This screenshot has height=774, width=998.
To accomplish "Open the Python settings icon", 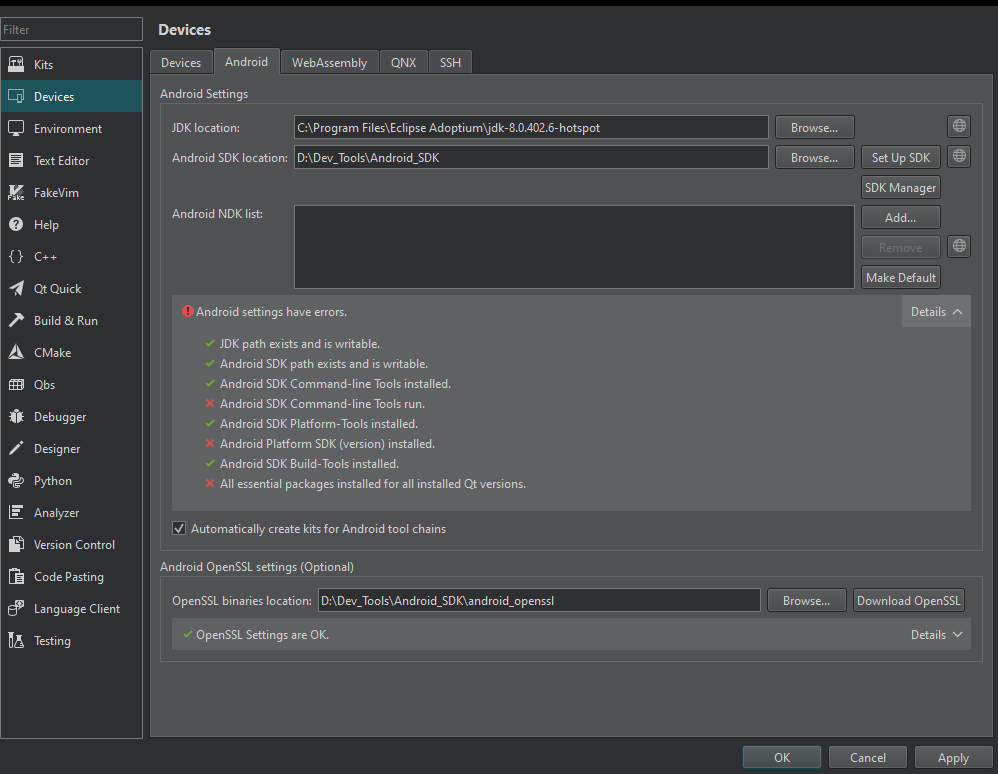I will point(16,480).
